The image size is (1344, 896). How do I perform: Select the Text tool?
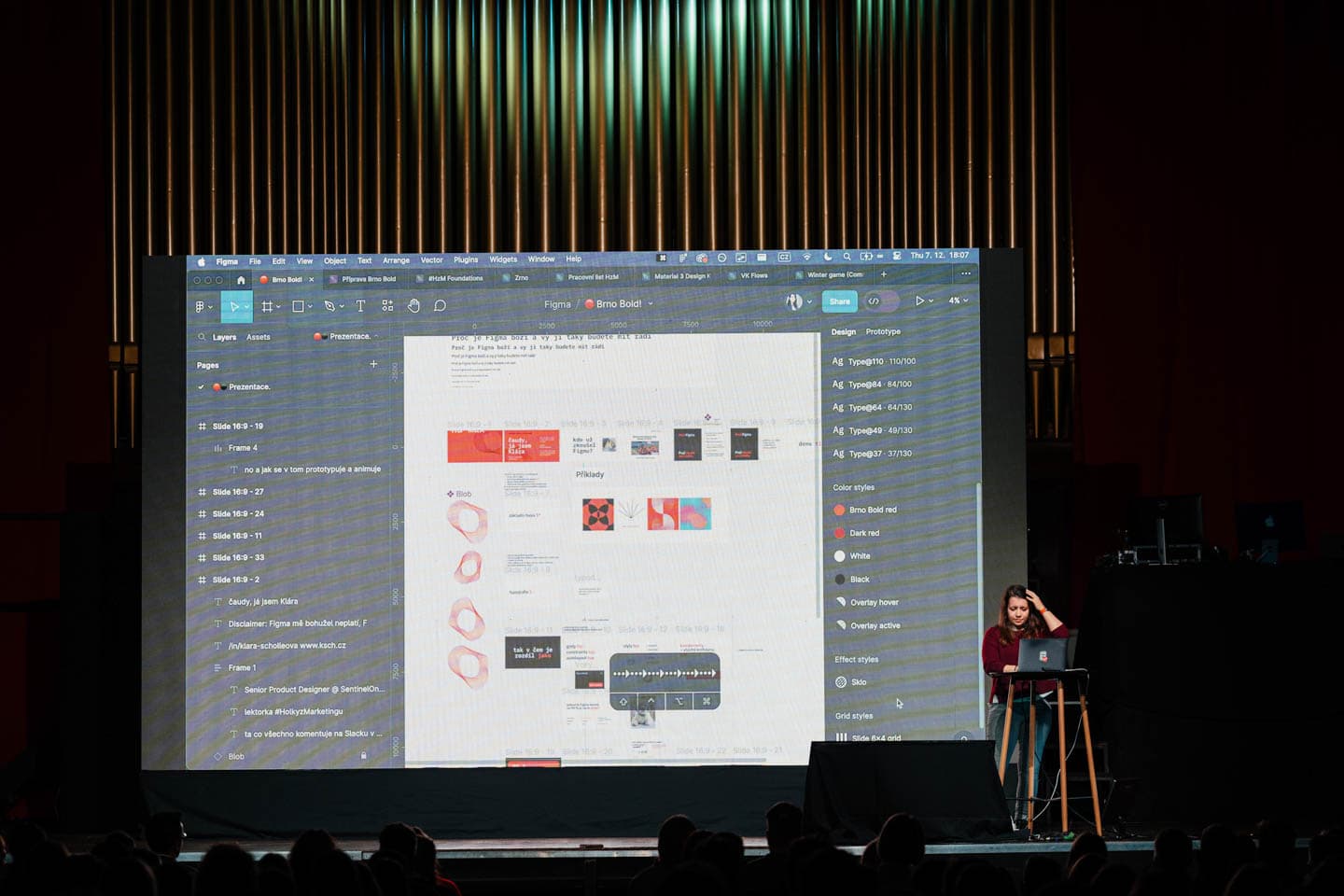[360, 306]
